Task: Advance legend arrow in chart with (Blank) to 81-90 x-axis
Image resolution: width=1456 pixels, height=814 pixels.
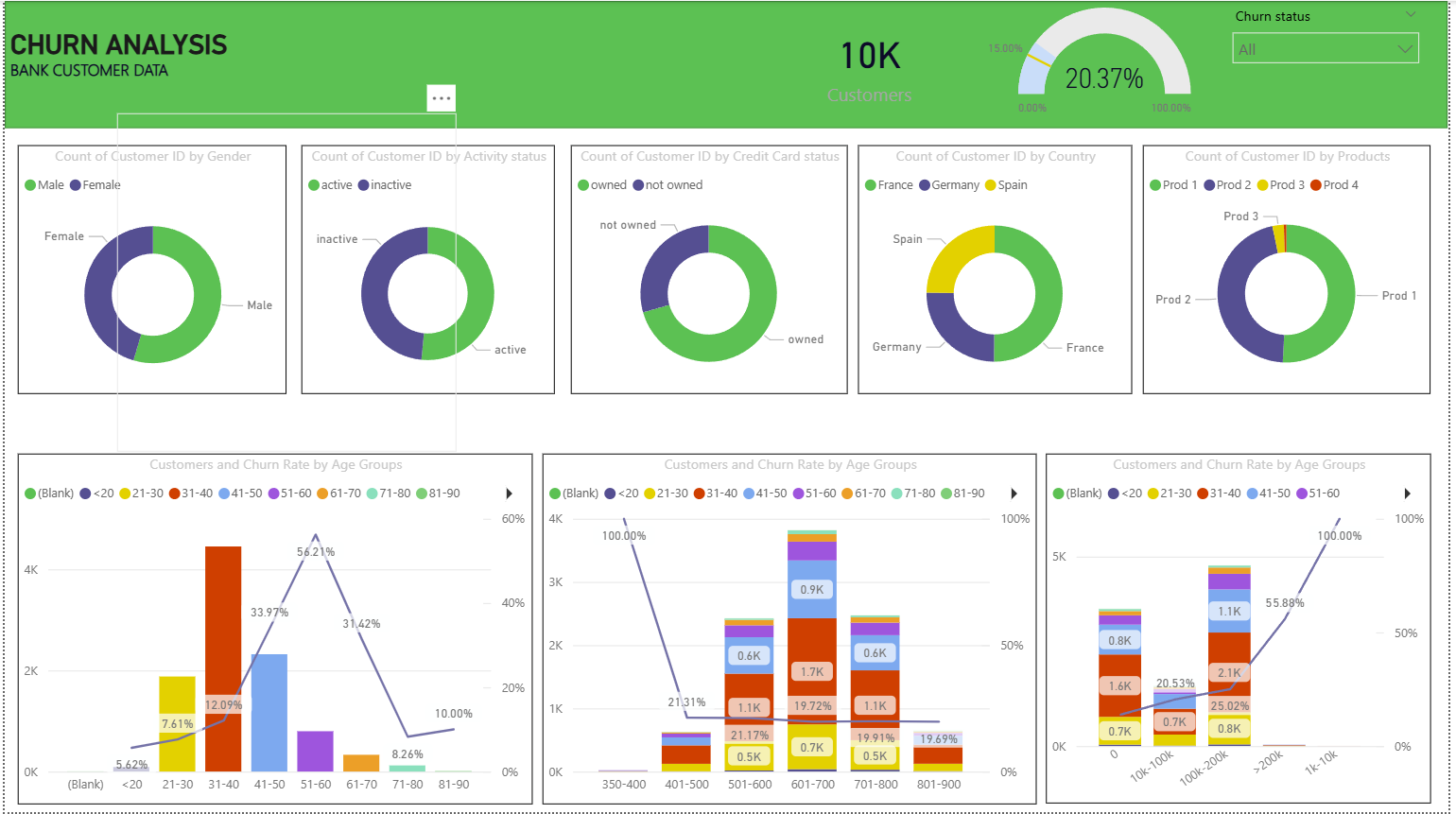Action: click(510, 494)
